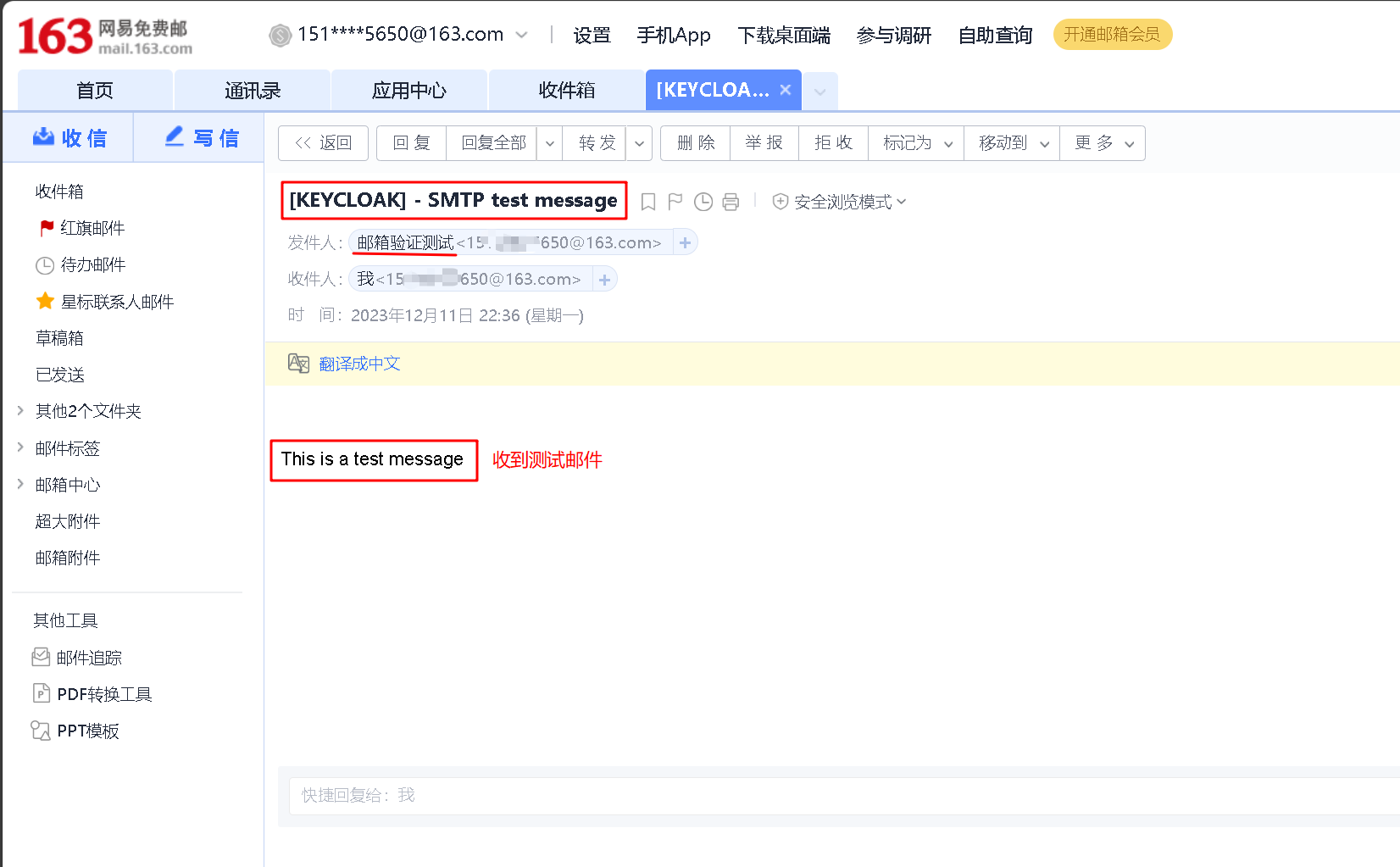Set a reminder with the clock icon

[x=703, y=201]
